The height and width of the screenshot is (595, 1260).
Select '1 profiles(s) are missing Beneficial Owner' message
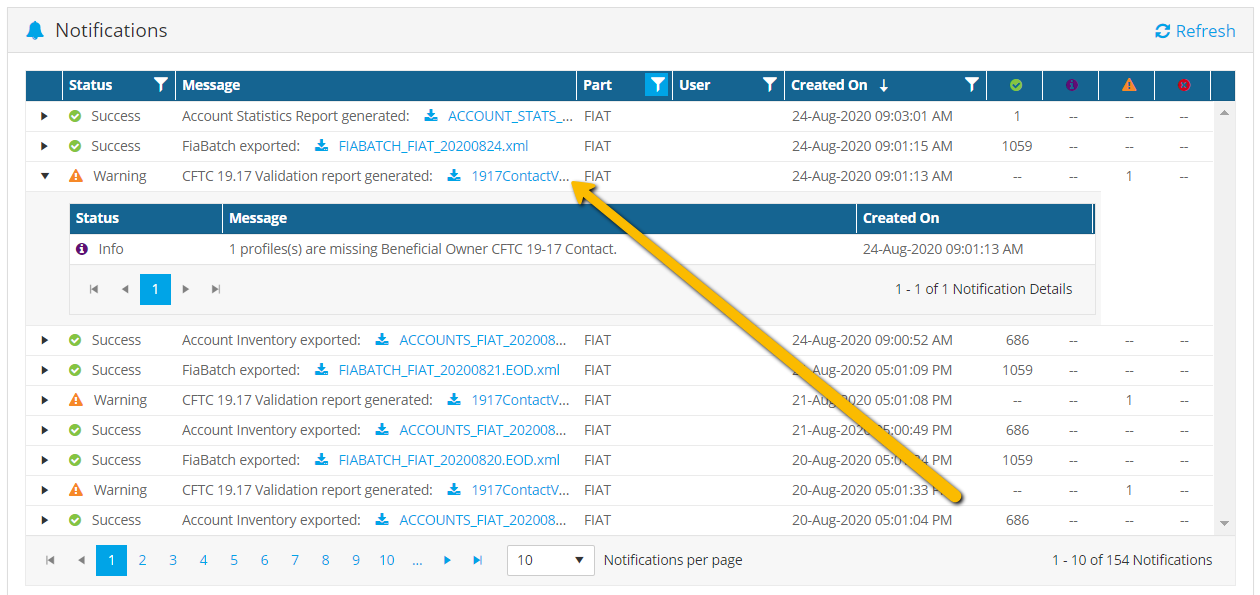[423, 249]
